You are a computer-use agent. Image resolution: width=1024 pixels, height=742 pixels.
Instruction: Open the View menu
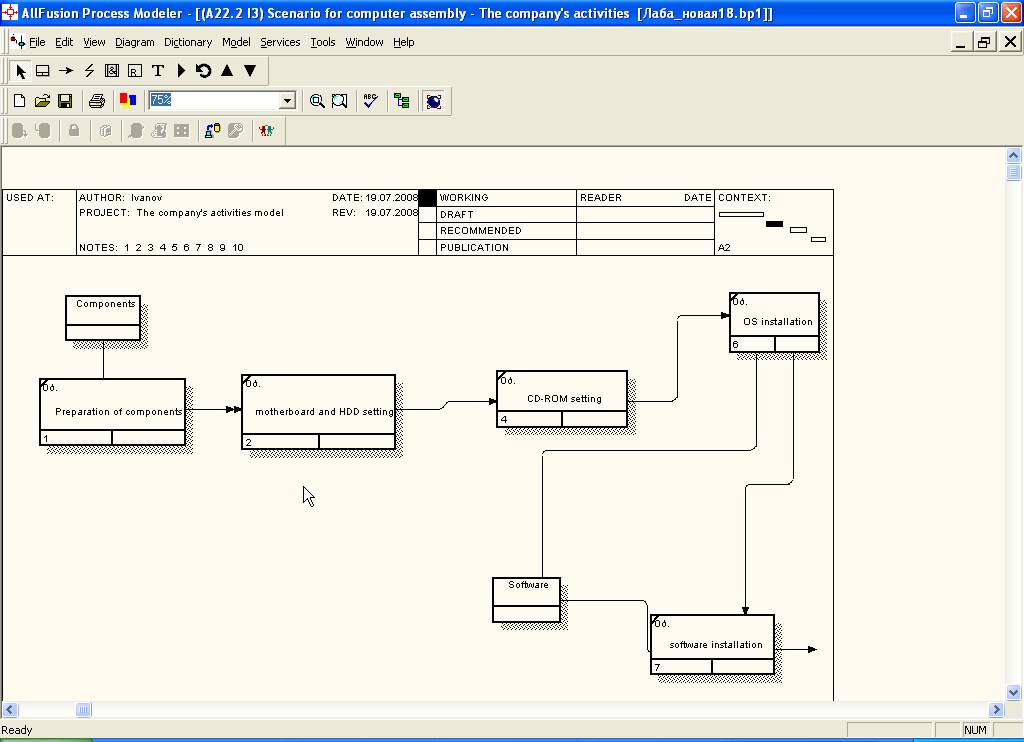coord(94,42)
